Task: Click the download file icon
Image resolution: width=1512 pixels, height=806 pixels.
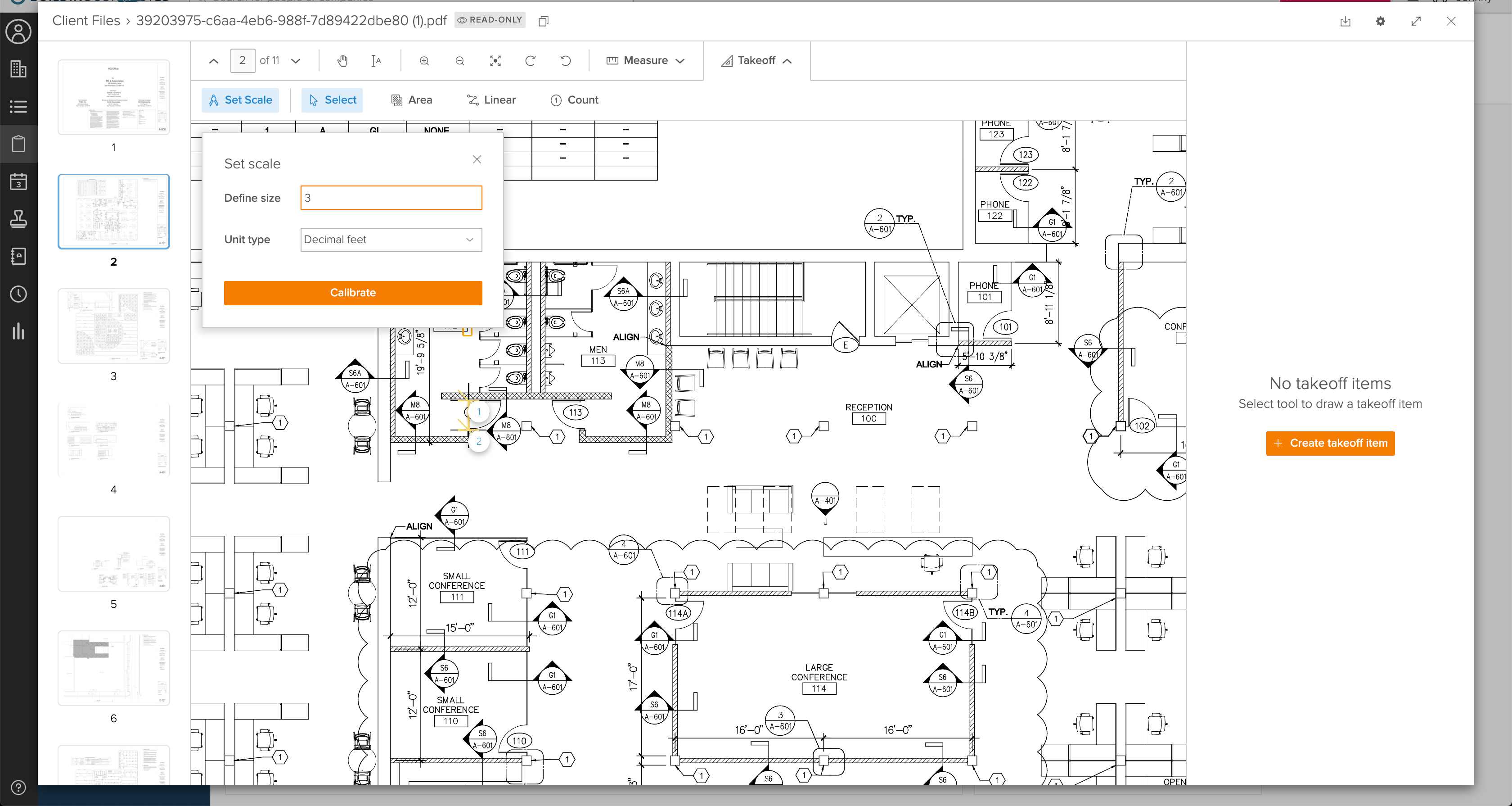Action: click(1345, 21)
